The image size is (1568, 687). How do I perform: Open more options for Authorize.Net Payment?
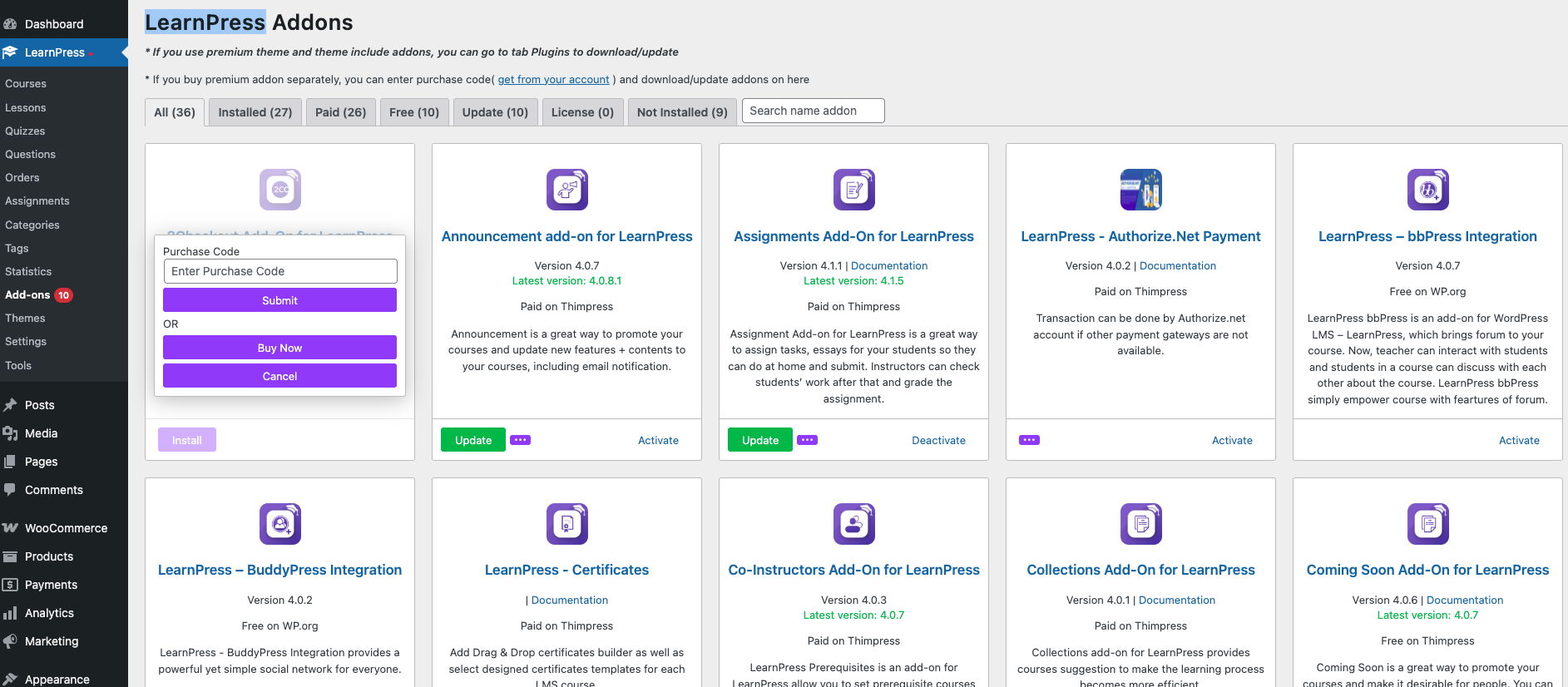pyautogui.click(x=1029, y=440)
